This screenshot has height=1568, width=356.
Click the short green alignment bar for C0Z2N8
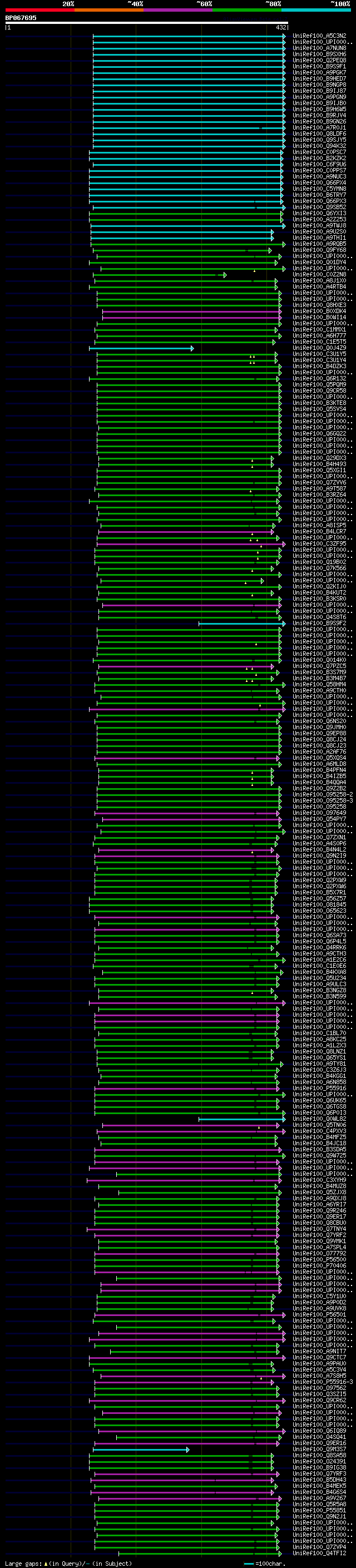[159, 275]
